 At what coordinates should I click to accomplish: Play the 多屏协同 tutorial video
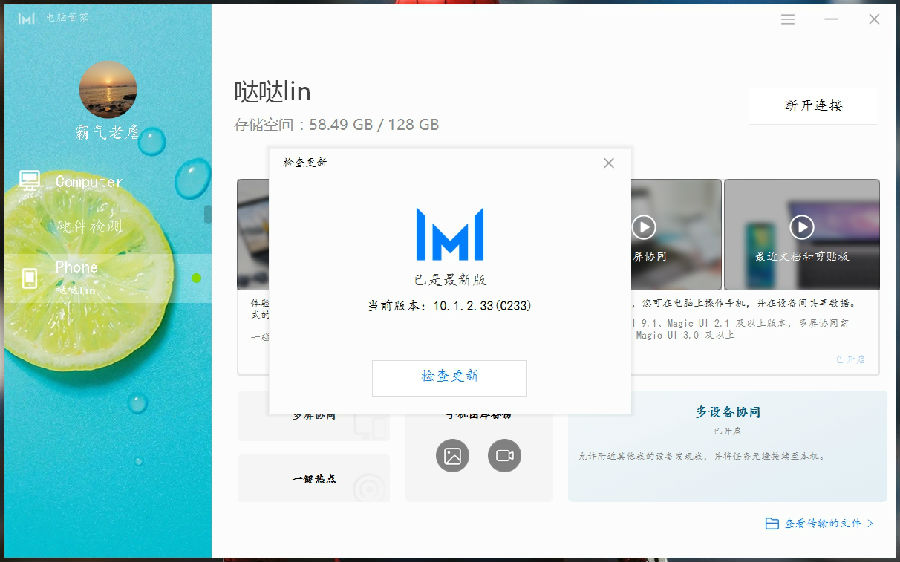(x=643, y=228)
